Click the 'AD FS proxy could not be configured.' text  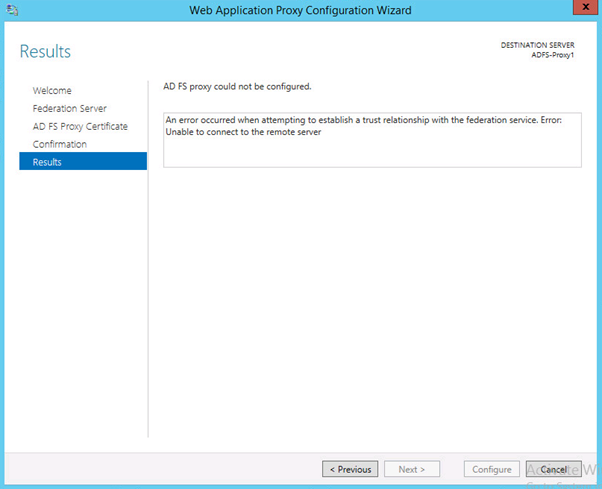237,87
